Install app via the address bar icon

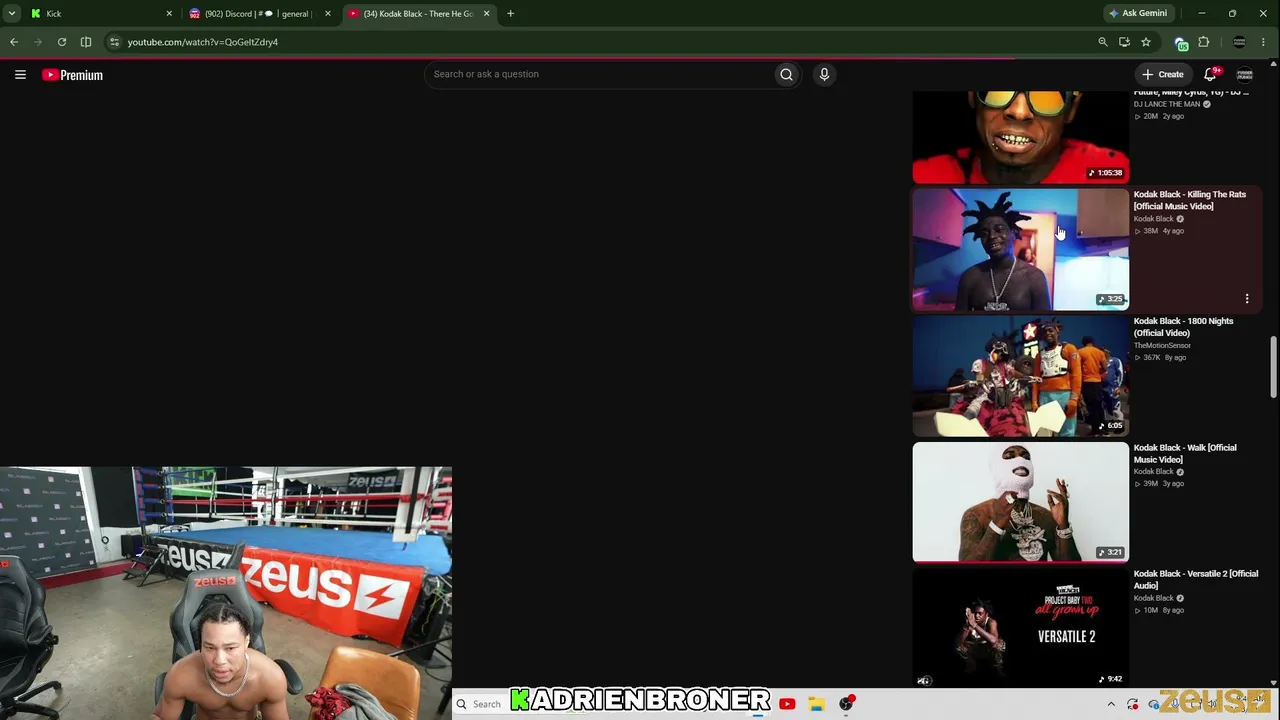tap(1124, 42)
